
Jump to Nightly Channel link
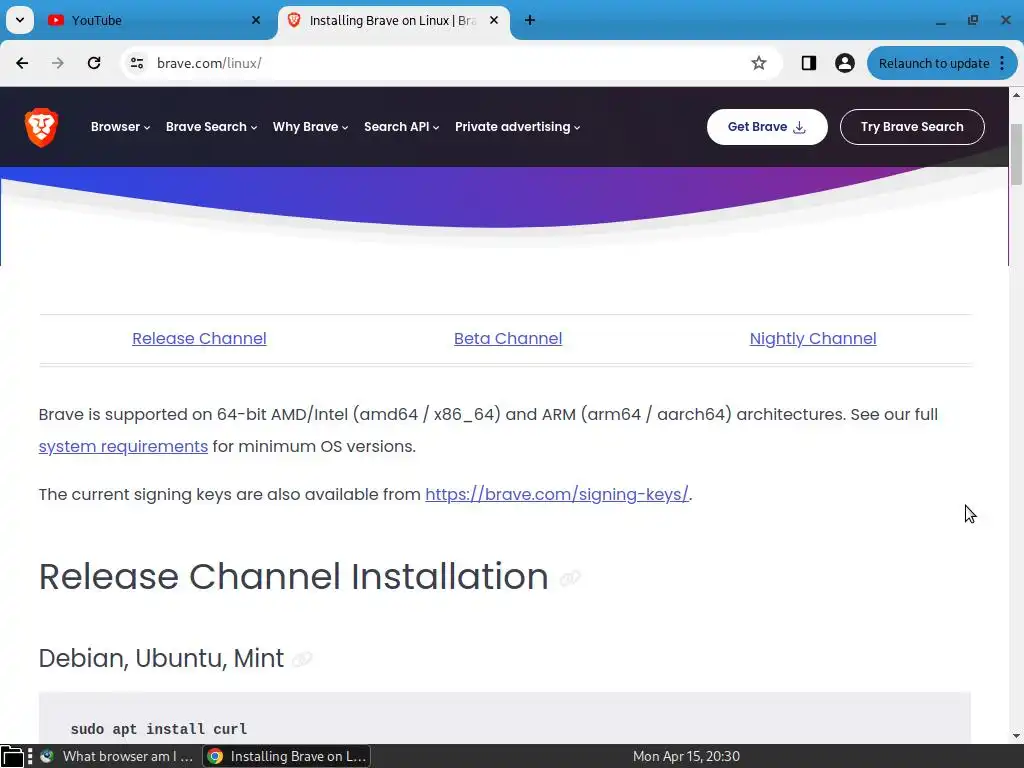(813, 338)
